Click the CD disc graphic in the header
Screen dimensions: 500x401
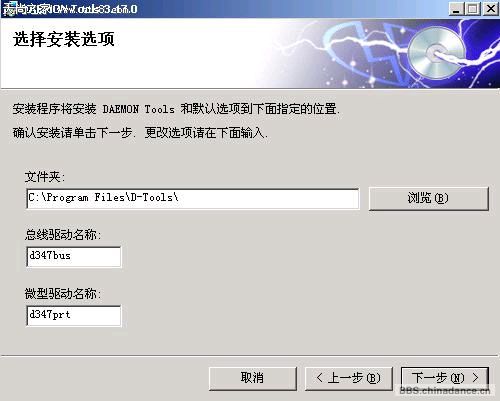pyautogui.click(x=437, y=53)
